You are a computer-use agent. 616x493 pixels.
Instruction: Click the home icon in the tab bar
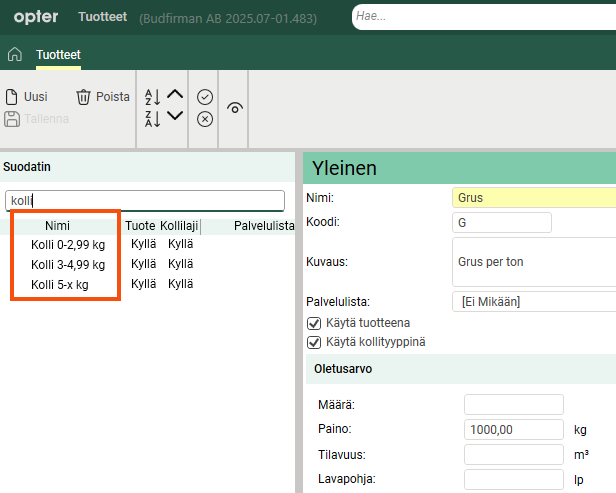[x=15, y=55]
